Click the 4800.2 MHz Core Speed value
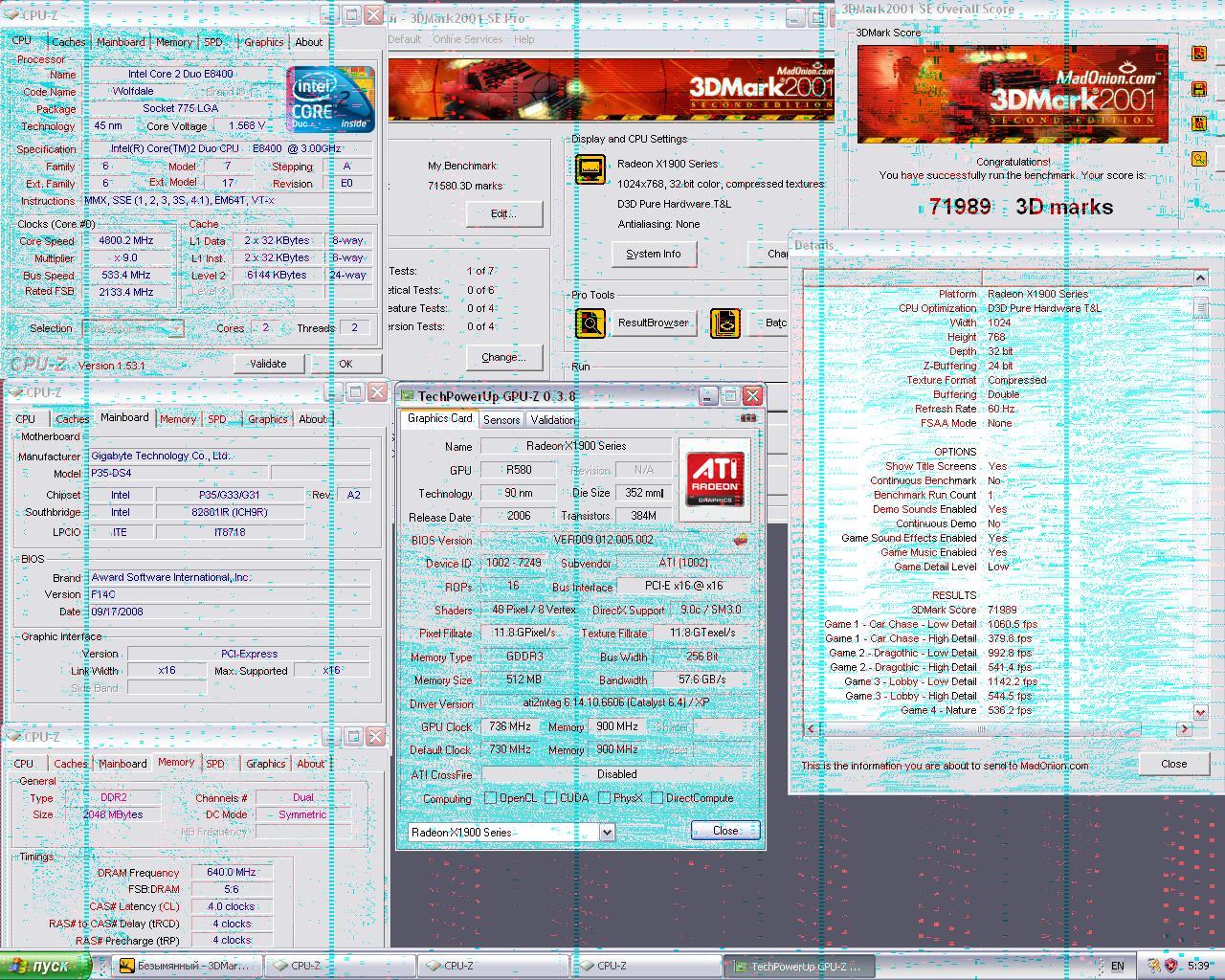Viewport: 1225px width, 980px height. (126, 241)
